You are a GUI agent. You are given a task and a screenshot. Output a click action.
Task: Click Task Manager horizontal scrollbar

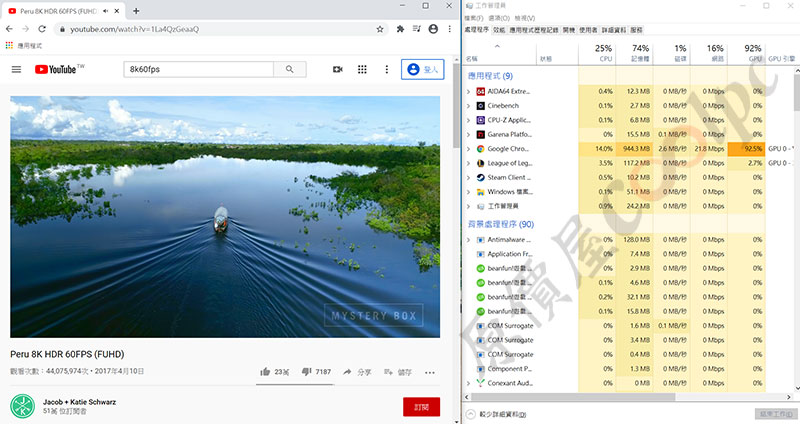[x=573, y=396]
